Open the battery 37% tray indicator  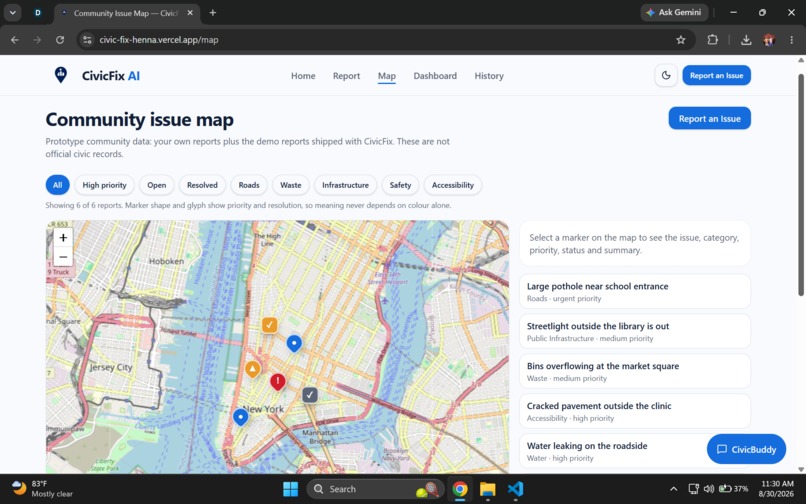(x=734, y=489)
